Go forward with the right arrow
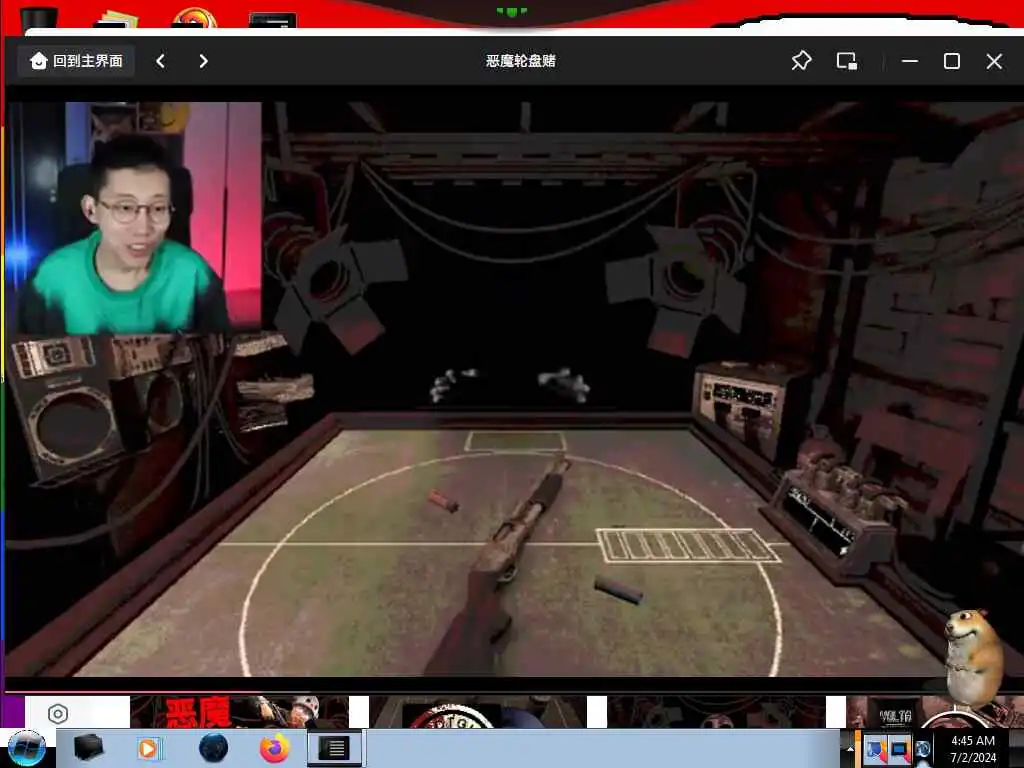The image size is (1024, 768). pyautogui.click(x=203, y=61)
